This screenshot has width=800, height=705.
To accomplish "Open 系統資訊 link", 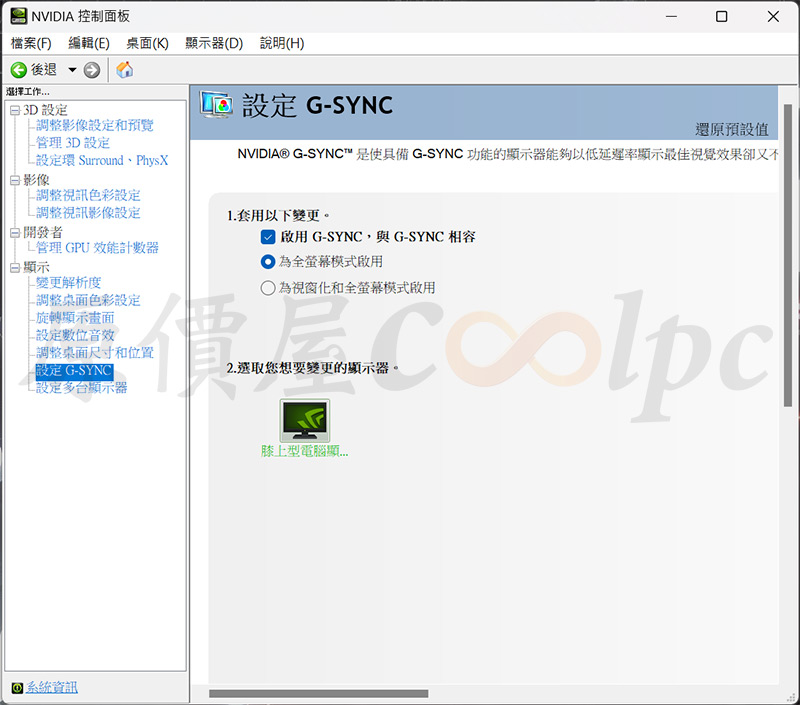I will (x=52, y=688).
